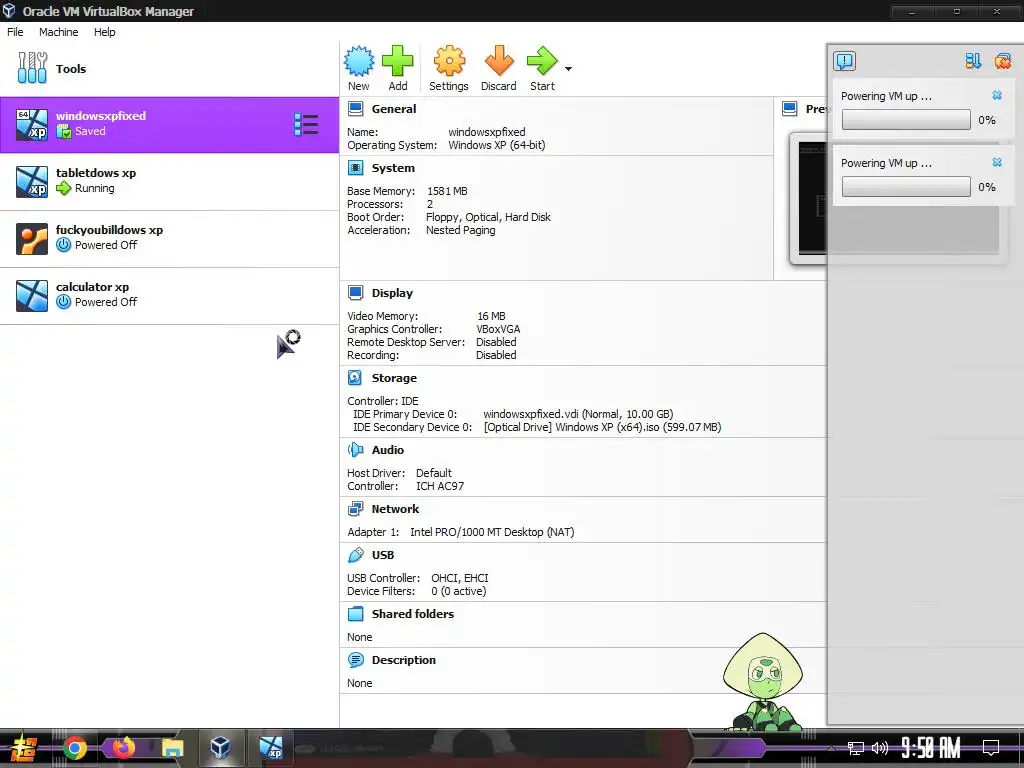Select the windowsxpfixed machine entry
This screenshot has width=1024, height=768.
click(x=169, y=125)
